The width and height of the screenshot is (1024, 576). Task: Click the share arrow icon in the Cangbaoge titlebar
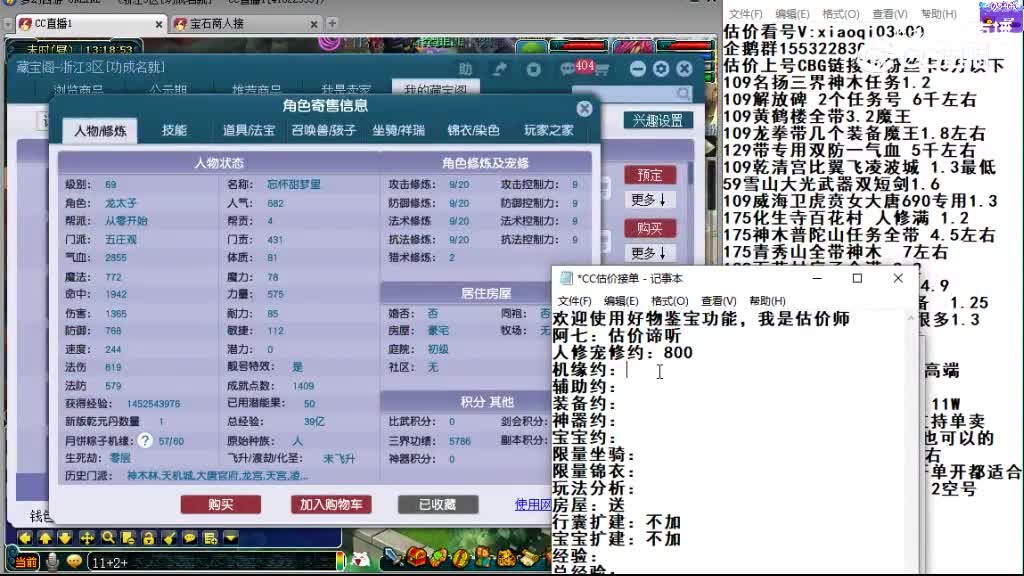click(499, 68)
